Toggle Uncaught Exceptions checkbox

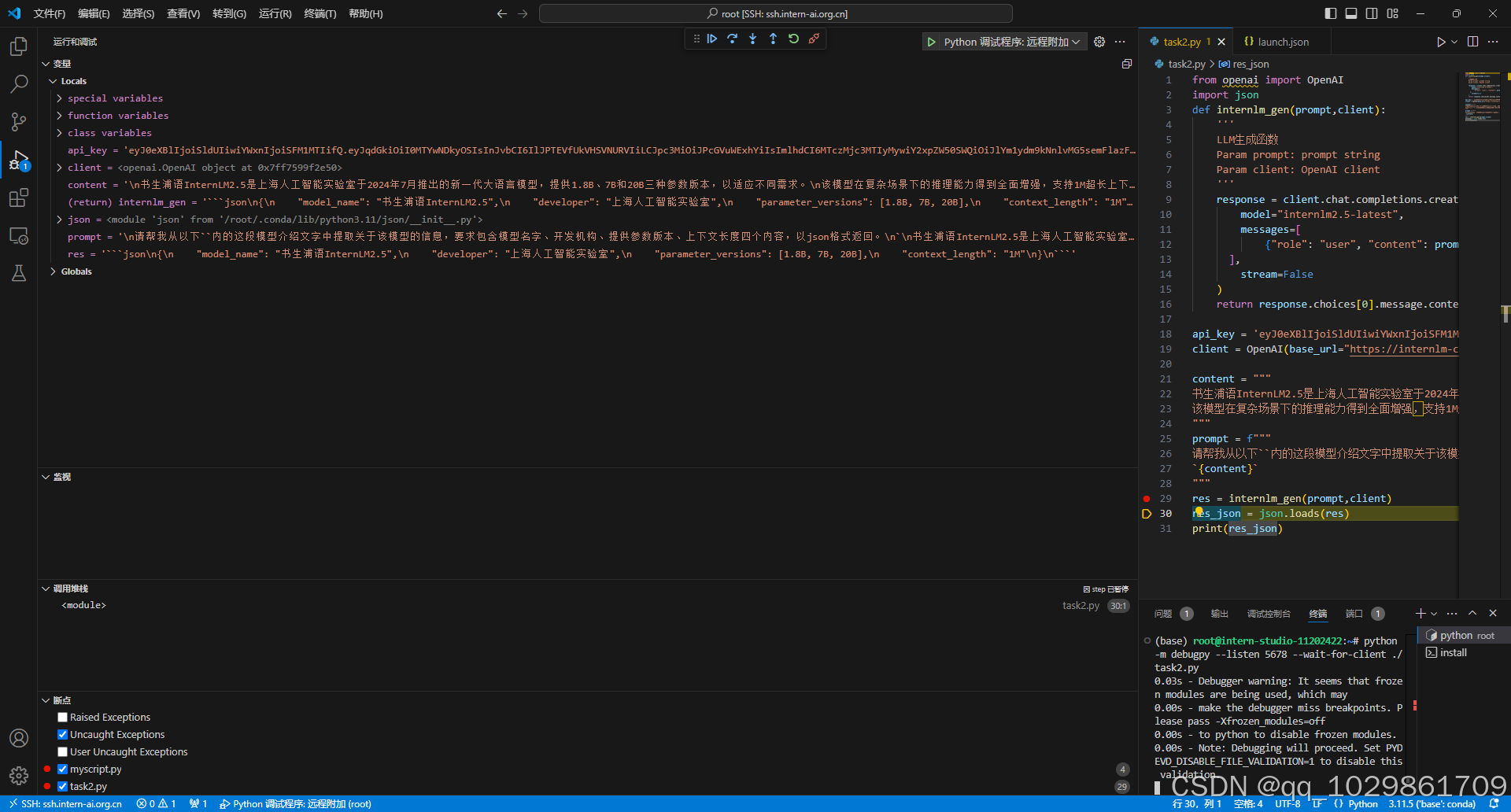62,735
